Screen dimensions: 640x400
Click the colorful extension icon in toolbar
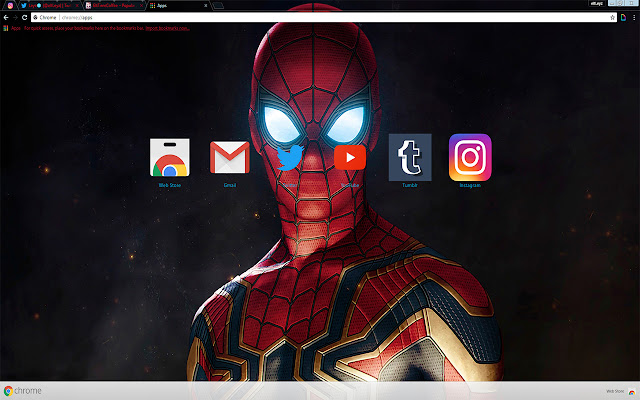[x=620, y=17]
